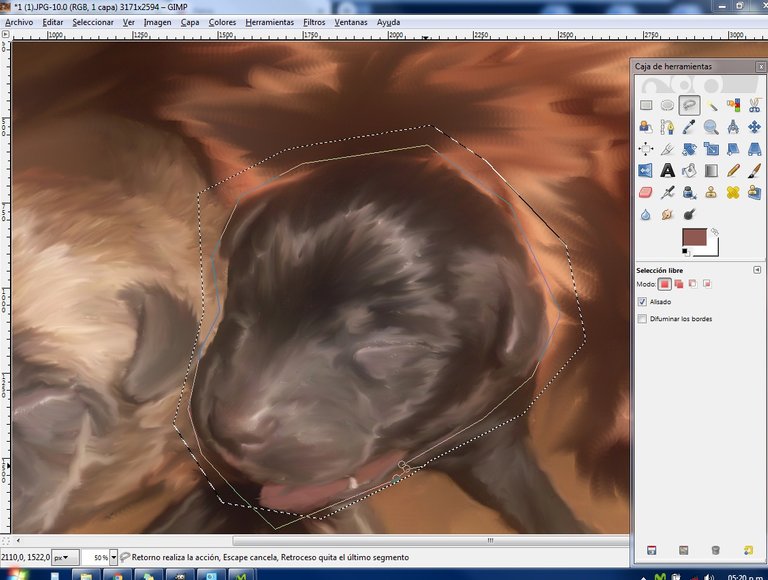Select the Free Select lasso tool

pos(689,105)
